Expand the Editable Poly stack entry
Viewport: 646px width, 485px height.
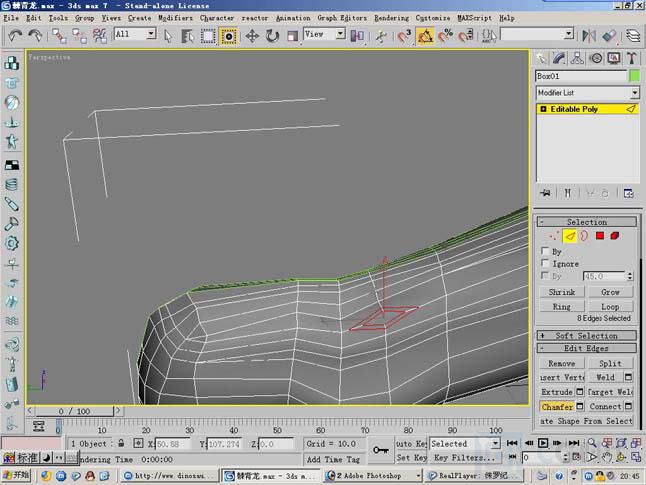point(543,109)
